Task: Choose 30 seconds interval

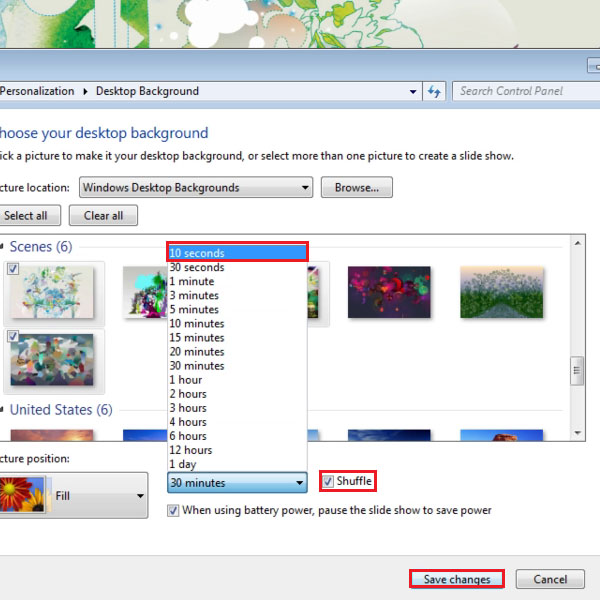Action: (x=237, y=267)
